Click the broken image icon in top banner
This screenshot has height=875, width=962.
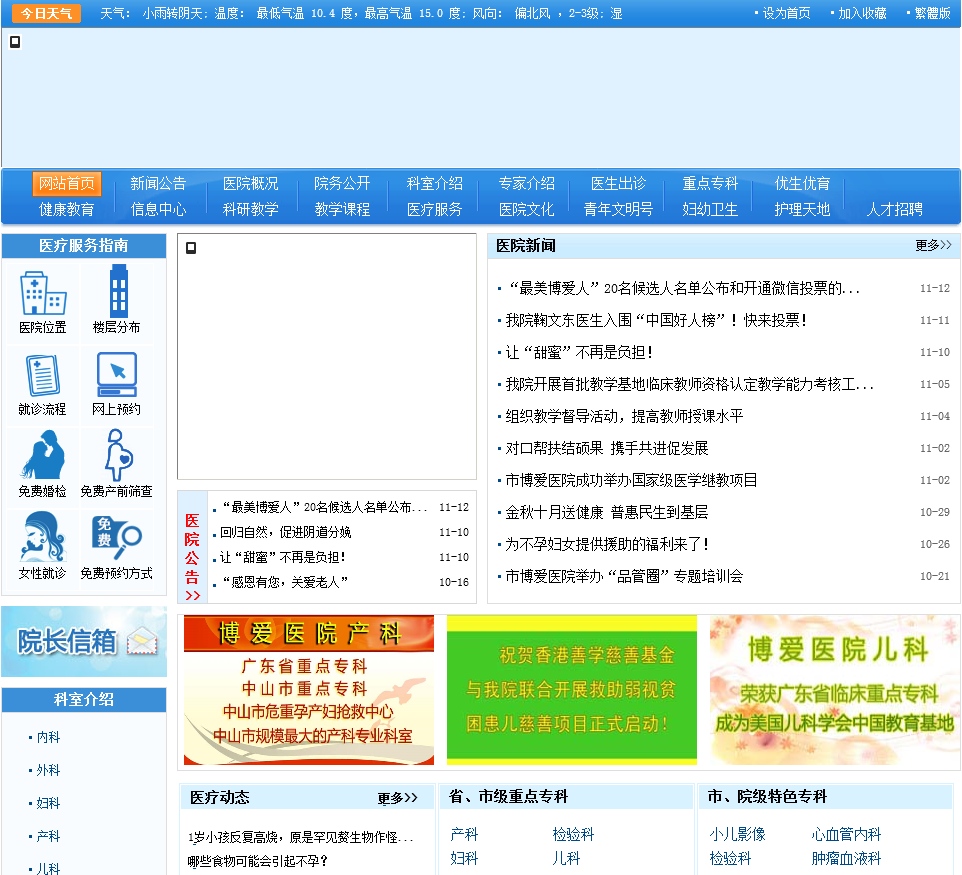click(15, 42)
